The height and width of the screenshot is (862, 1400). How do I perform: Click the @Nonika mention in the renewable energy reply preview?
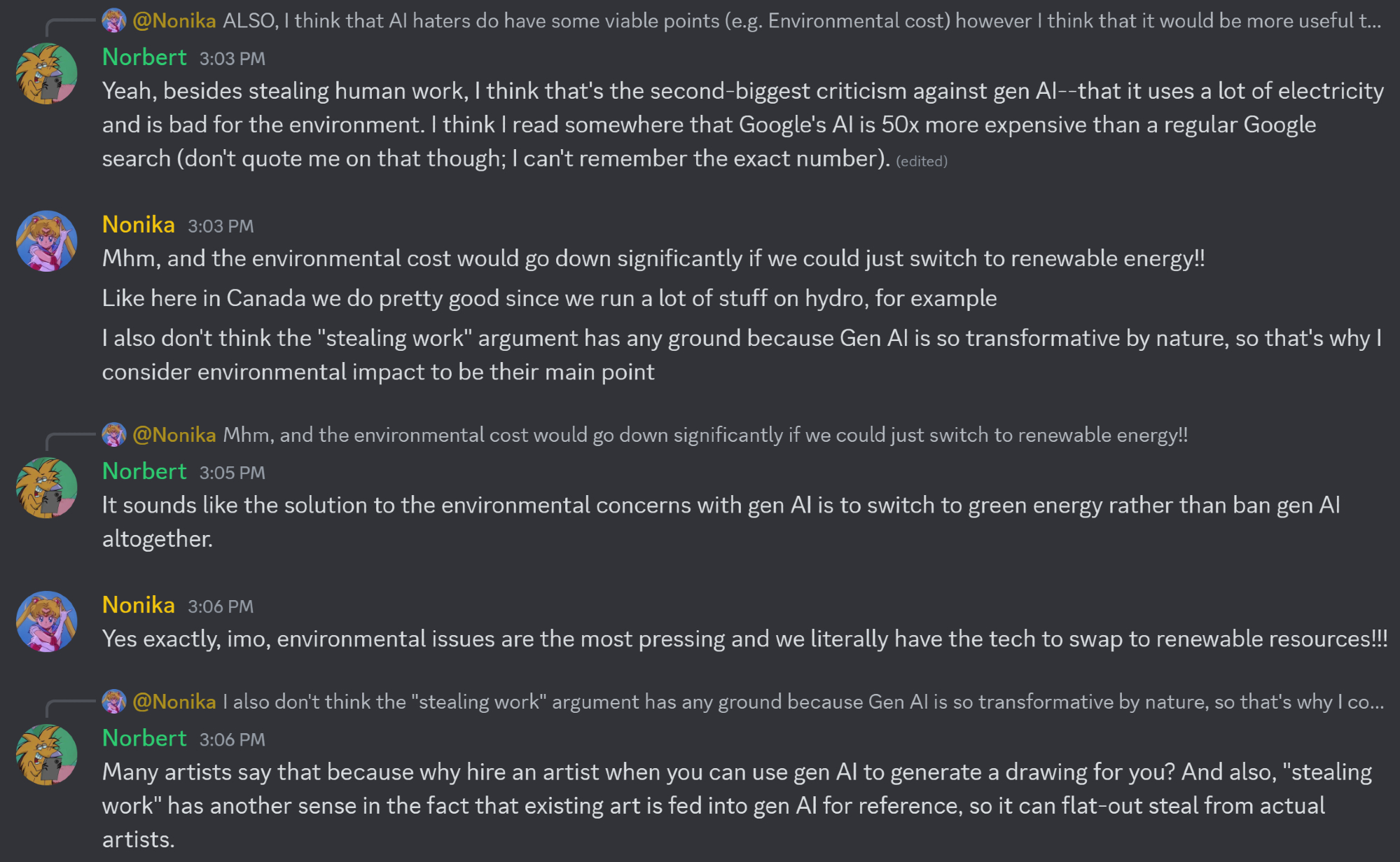(x=174, y=435)
